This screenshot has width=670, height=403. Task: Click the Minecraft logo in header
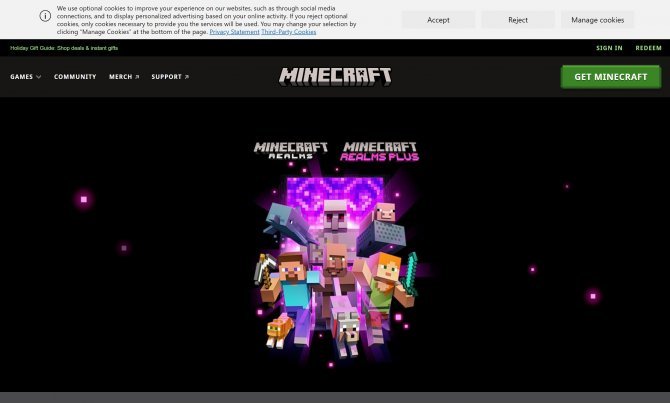335,76
